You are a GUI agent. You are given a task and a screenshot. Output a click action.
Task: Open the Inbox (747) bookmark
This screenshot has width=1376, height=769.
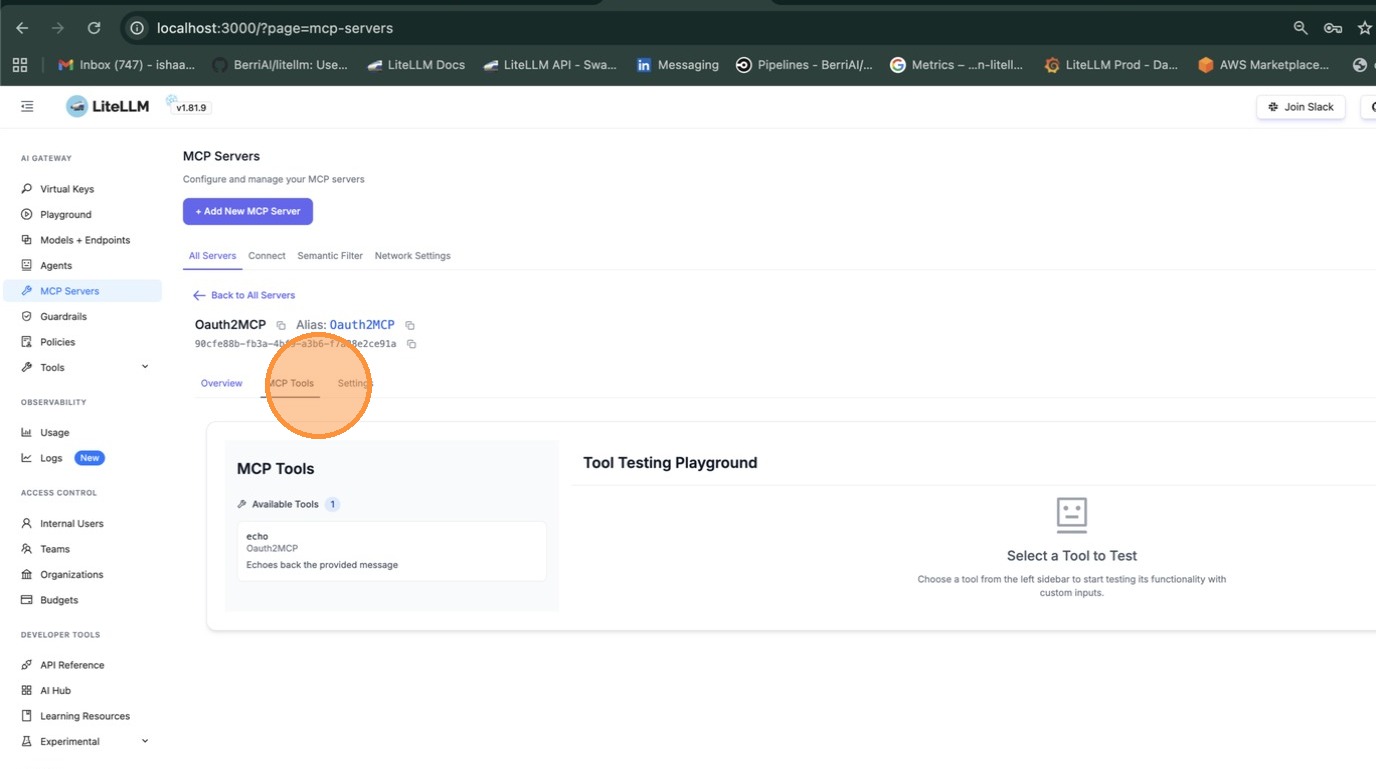coord(127,65)
